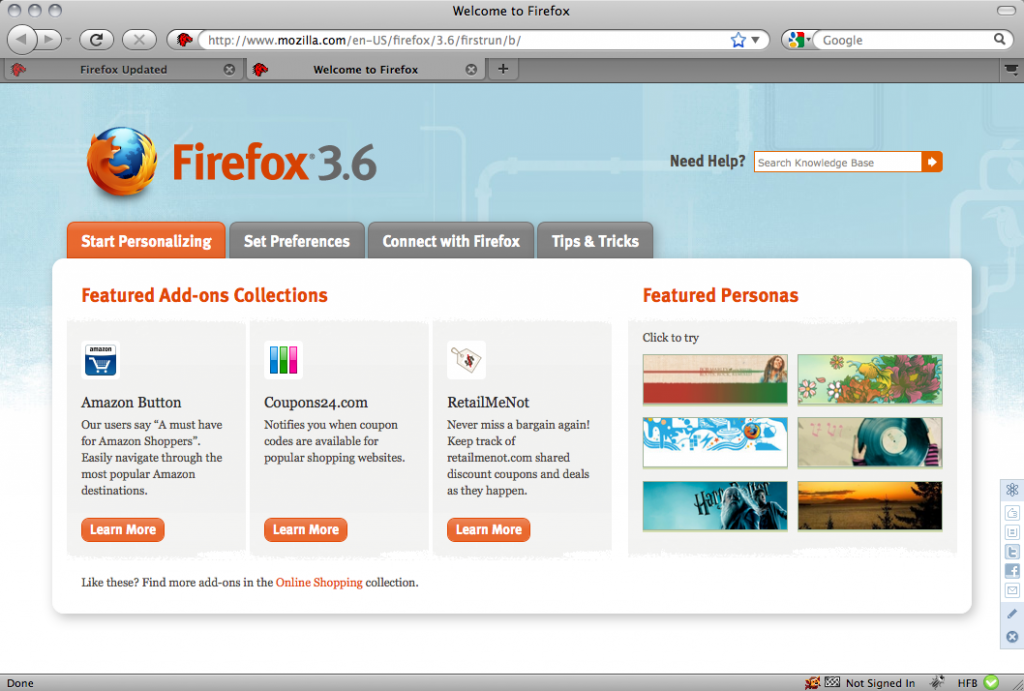Open the Tips & Tricks tab
The width and height of the screenshot is (1024, 691).
(x=595, y=241)
